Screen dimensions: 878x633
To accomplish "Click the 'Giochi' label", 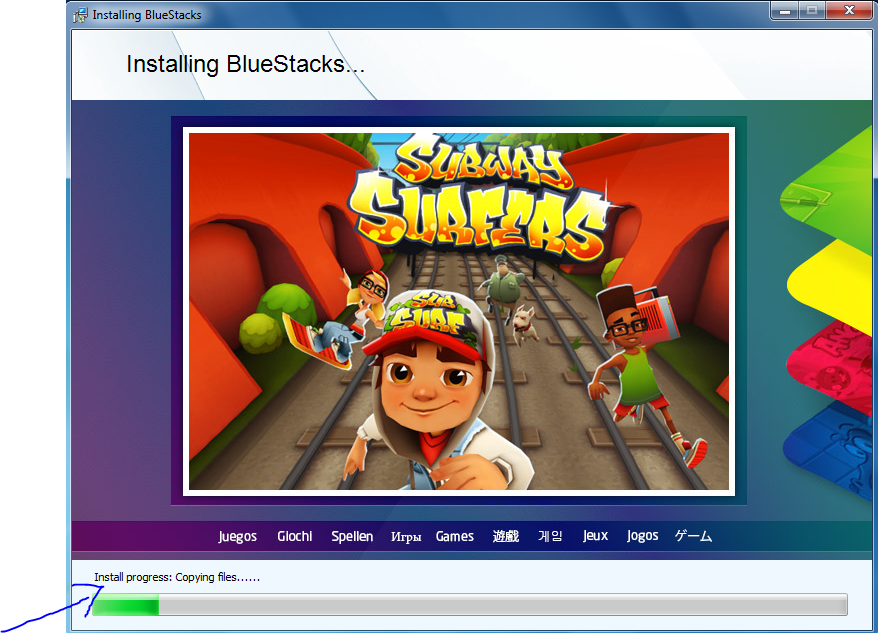I will (x=295, y=536).
